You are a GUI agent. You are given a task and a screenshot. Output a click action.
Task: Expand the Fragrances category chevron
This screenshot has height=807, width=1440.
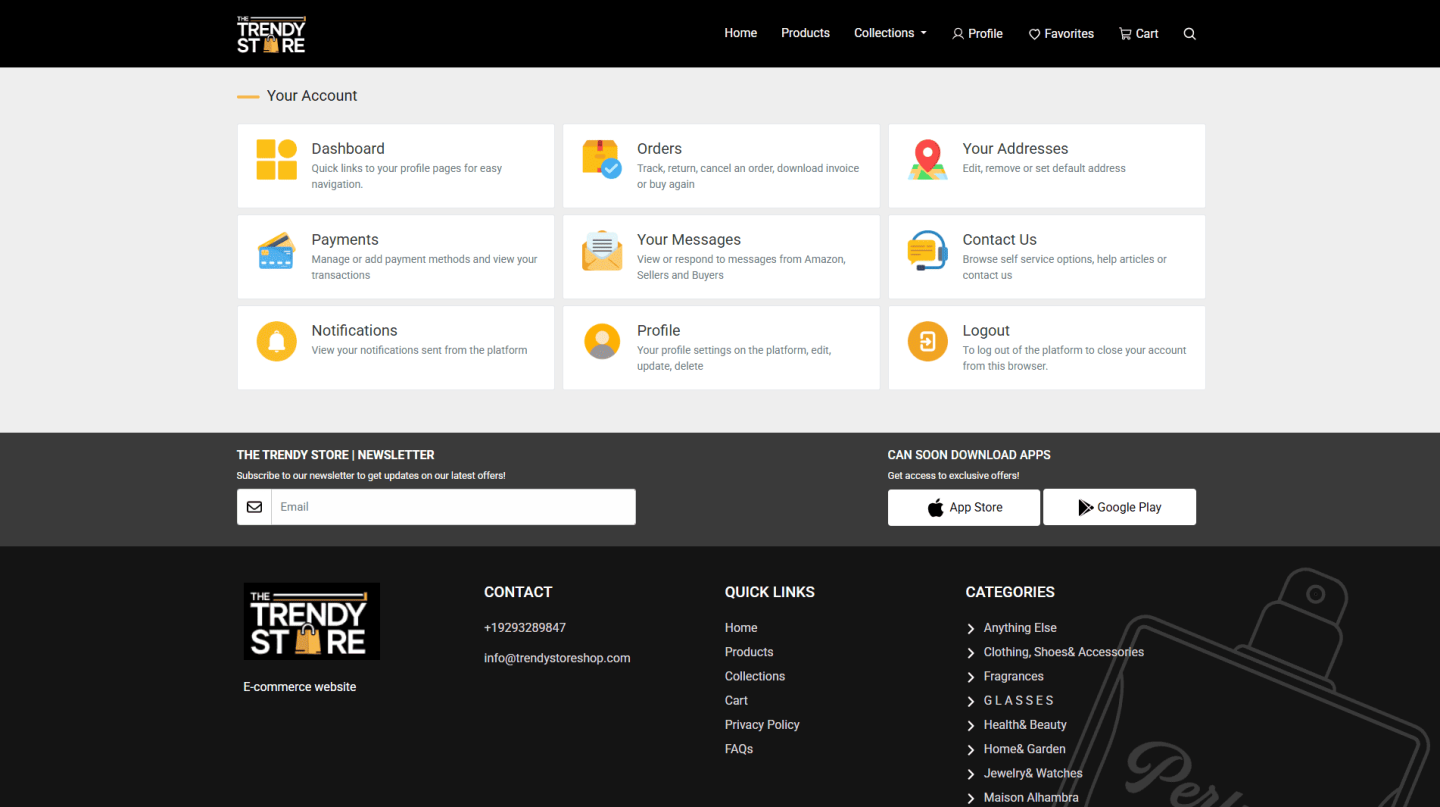tap(971, 677)
